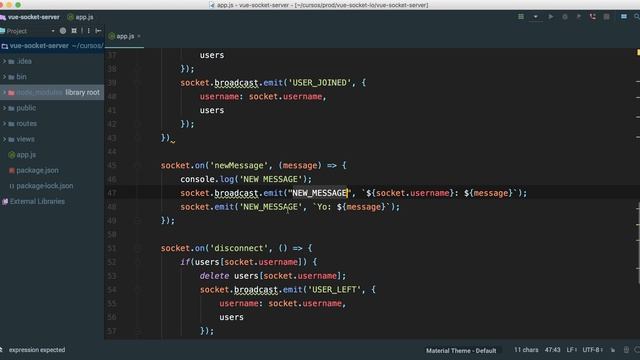Click collapse-all icon in Project panel
The image size is (640, 360).
74,31
